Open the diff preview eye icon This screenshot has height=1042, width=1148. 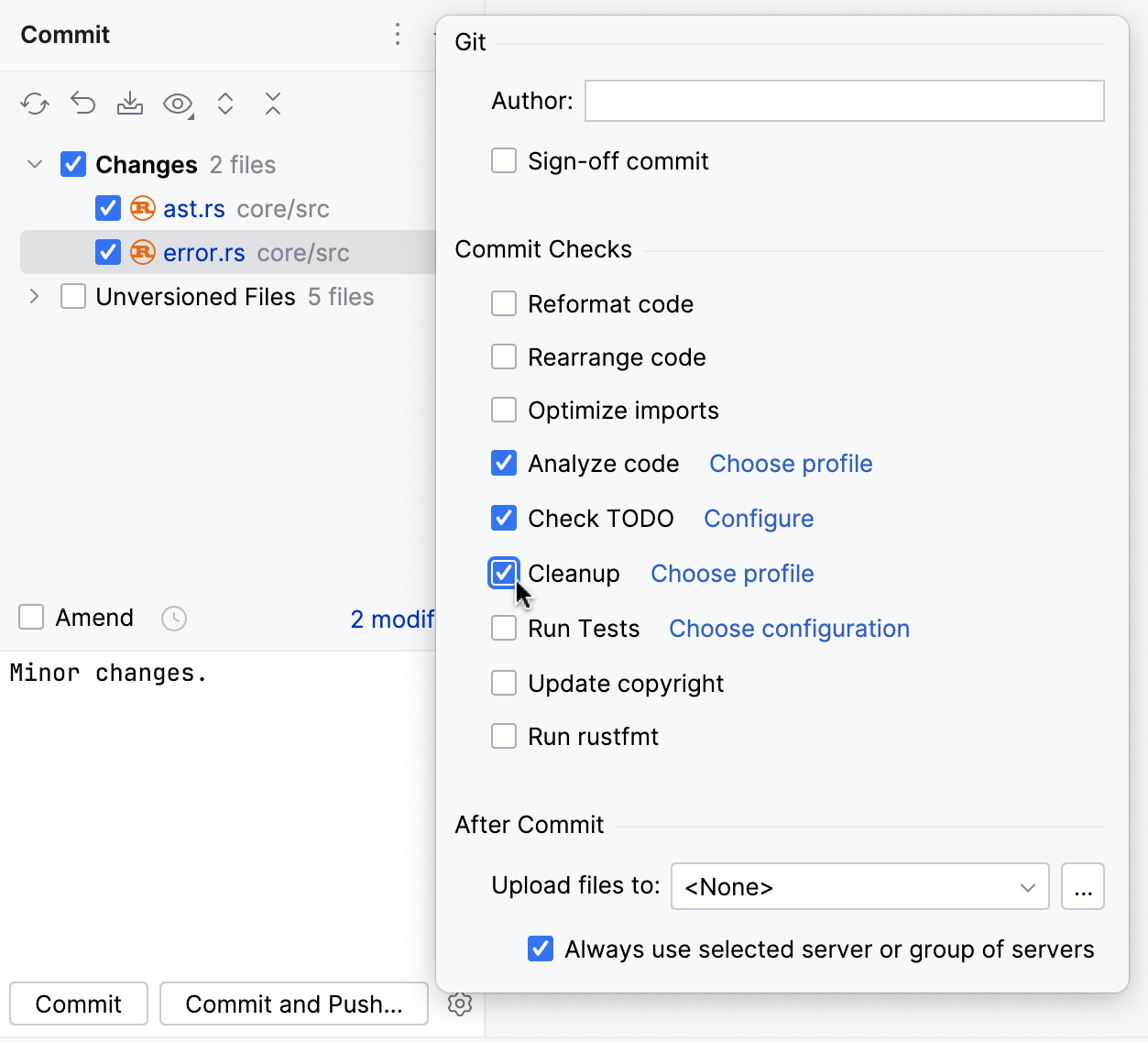point(176,104)
